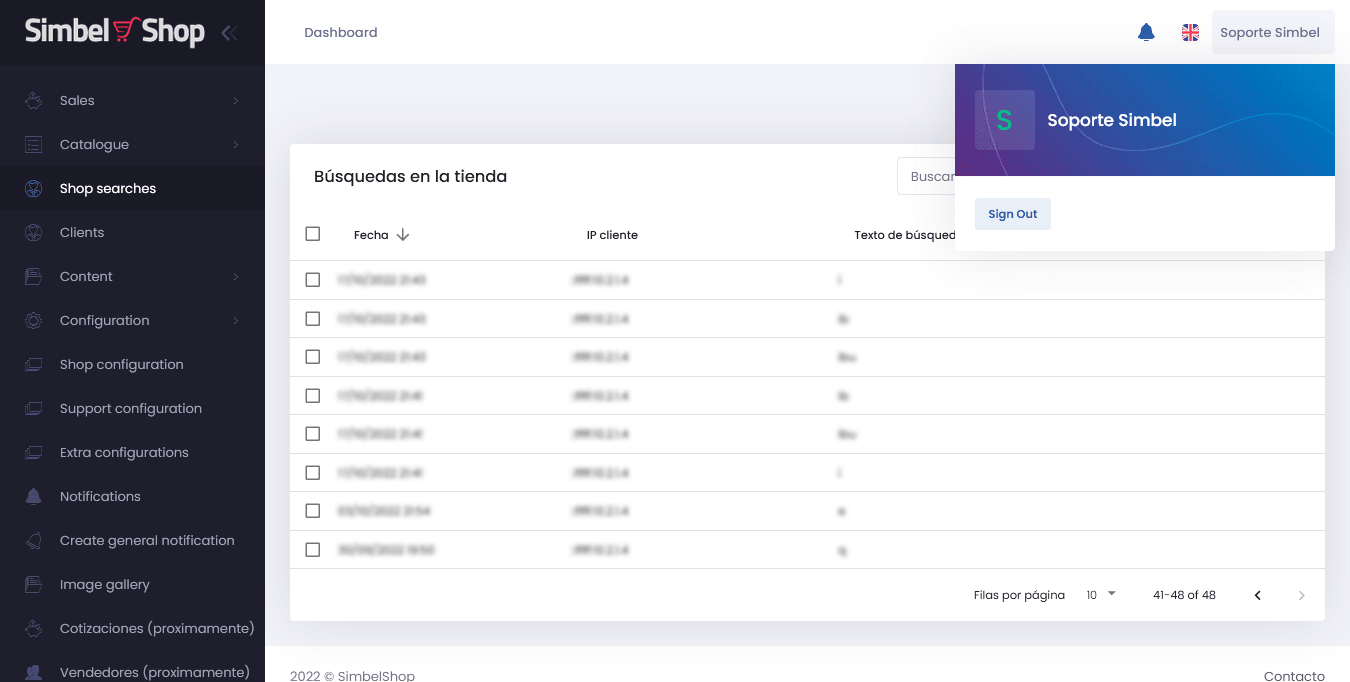Click the Notifications bell icon in sidebar
Screen dimensions: 1350x682
(x=34, y=496)
